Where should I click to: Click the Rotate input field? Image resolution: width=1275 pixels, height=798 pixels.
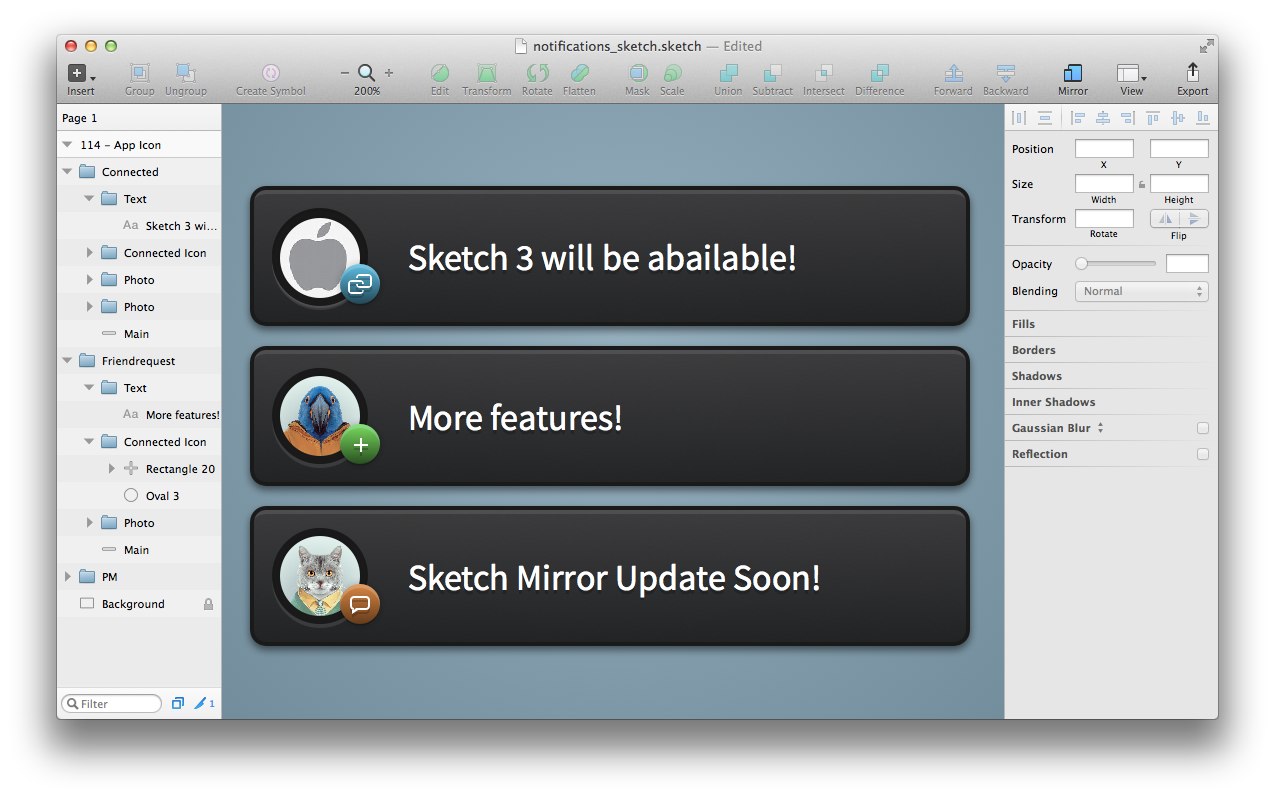pyautogui.click(x=1104, y=219)
